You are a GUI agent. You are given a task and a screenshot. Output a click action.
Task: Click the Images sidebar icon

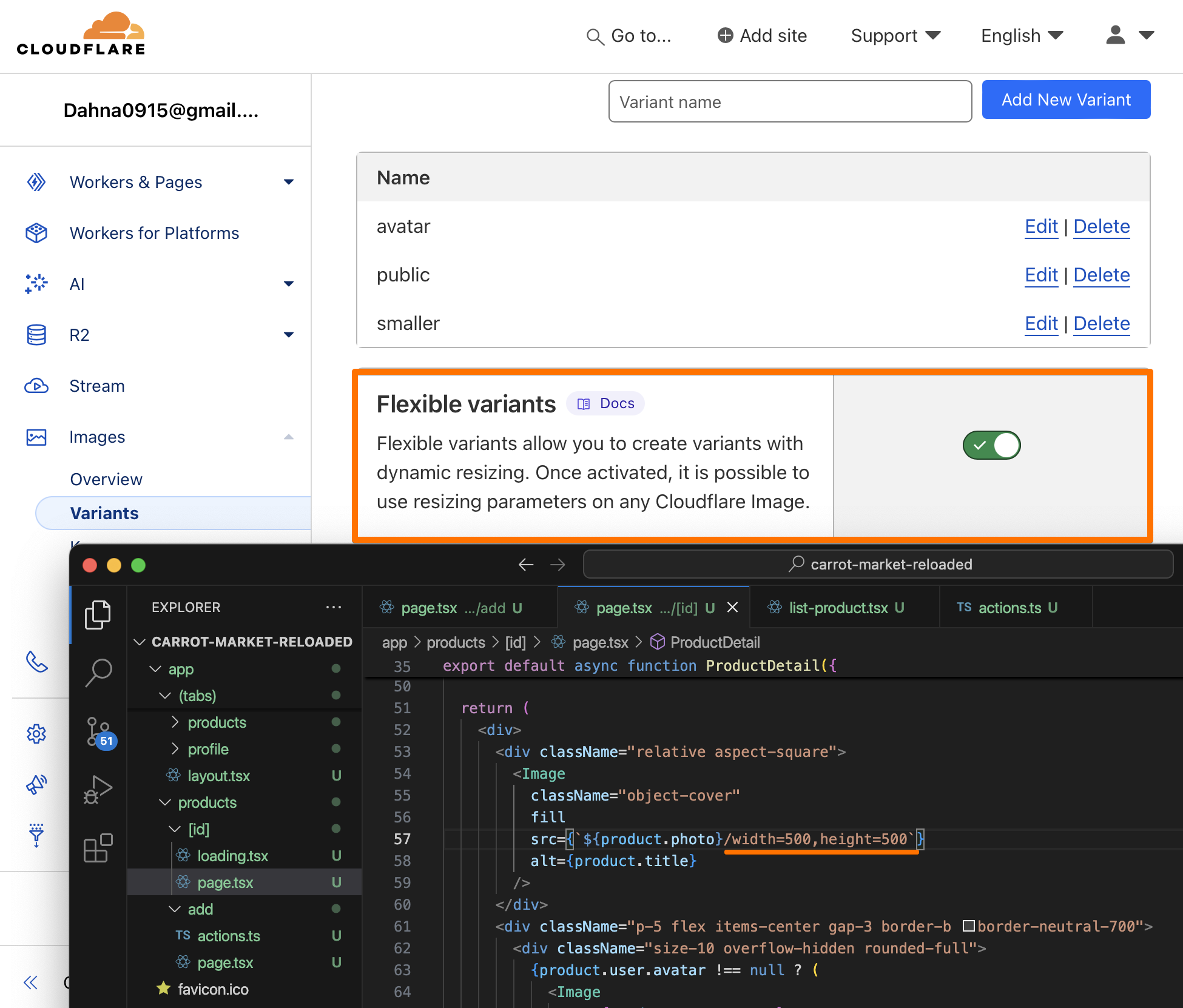(36, 437)
